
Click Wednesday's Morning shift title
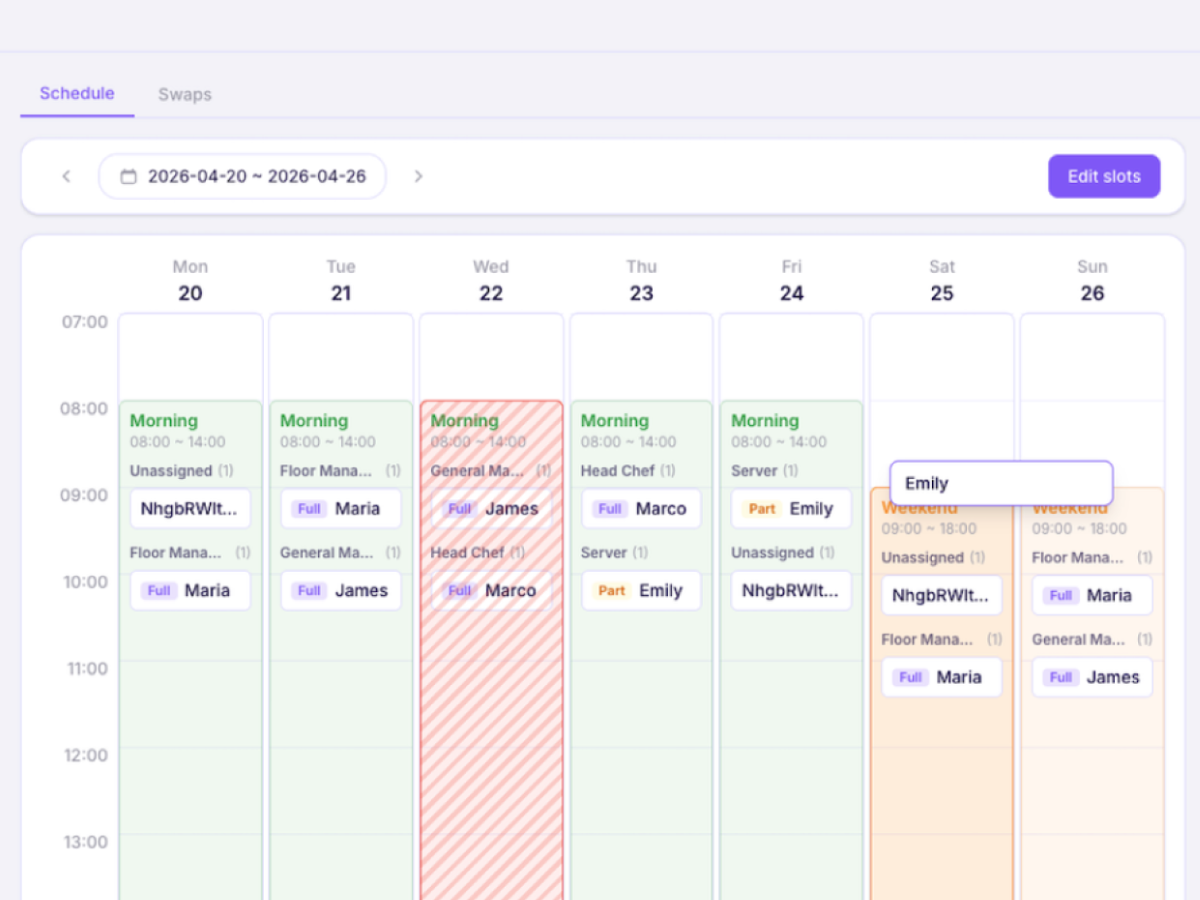(464, 421)
